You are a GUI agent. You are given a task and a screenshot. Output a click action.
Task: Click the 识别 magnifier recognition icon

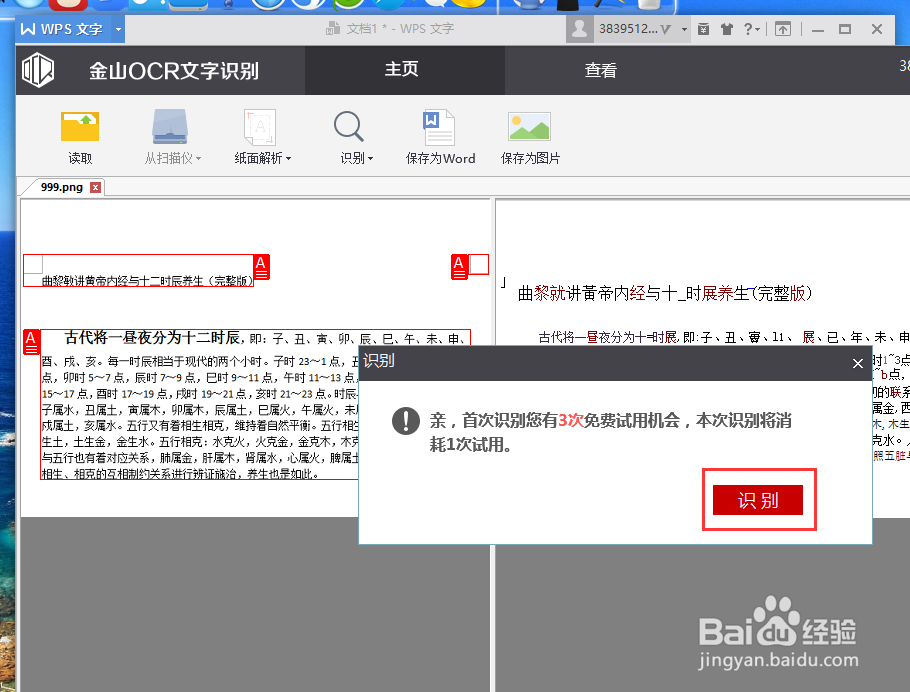(348, 128)
